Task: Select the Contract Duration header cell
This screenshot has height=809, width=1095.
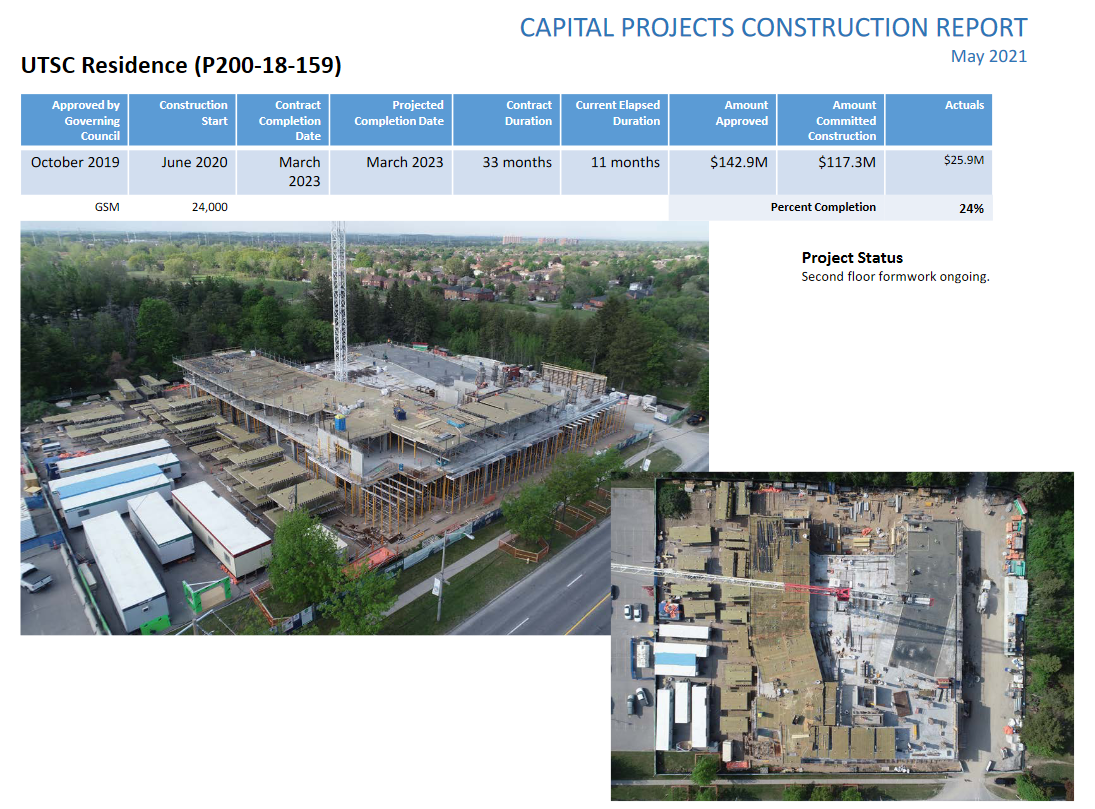Action: (507, 120)
